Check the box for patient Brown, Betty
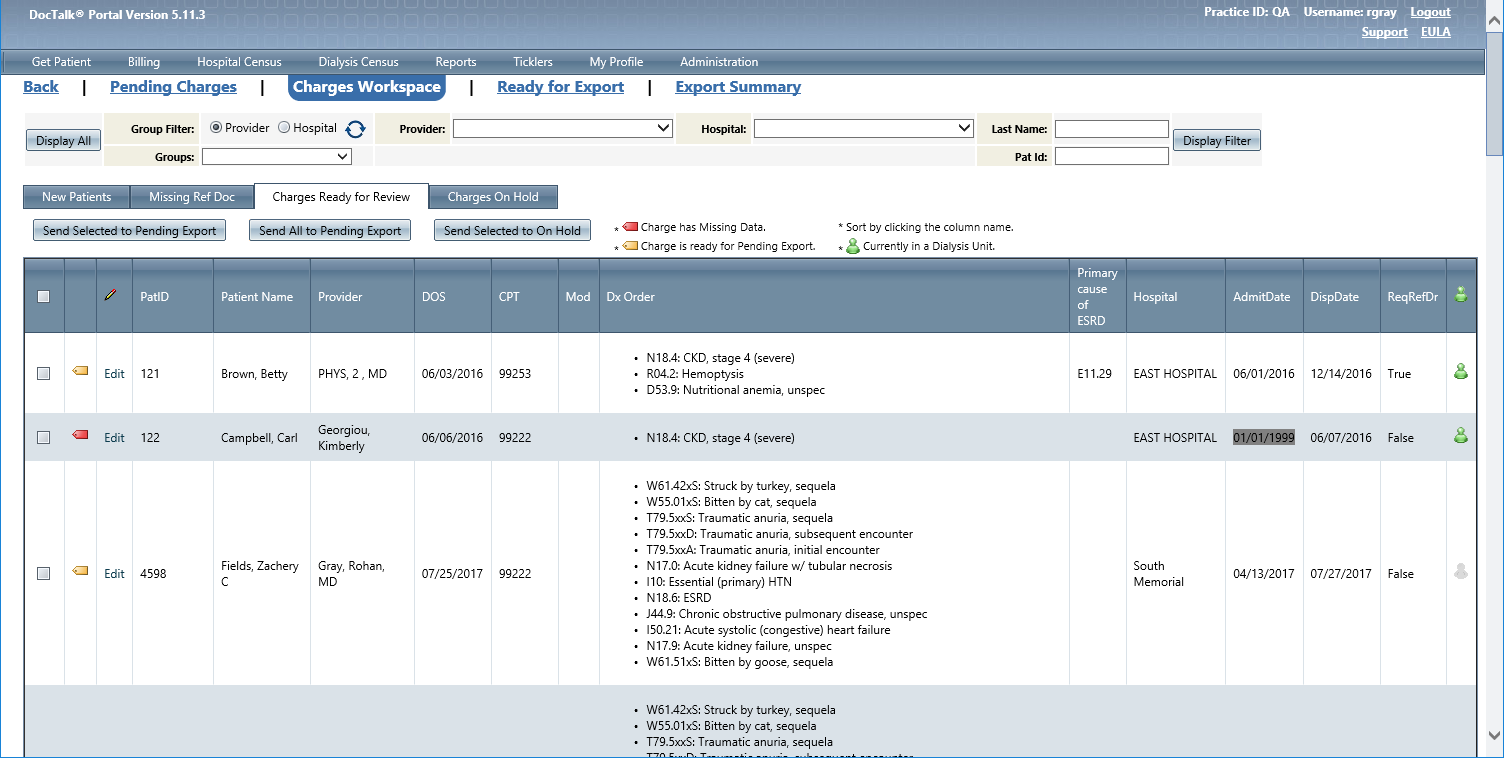 pos(43,374)
